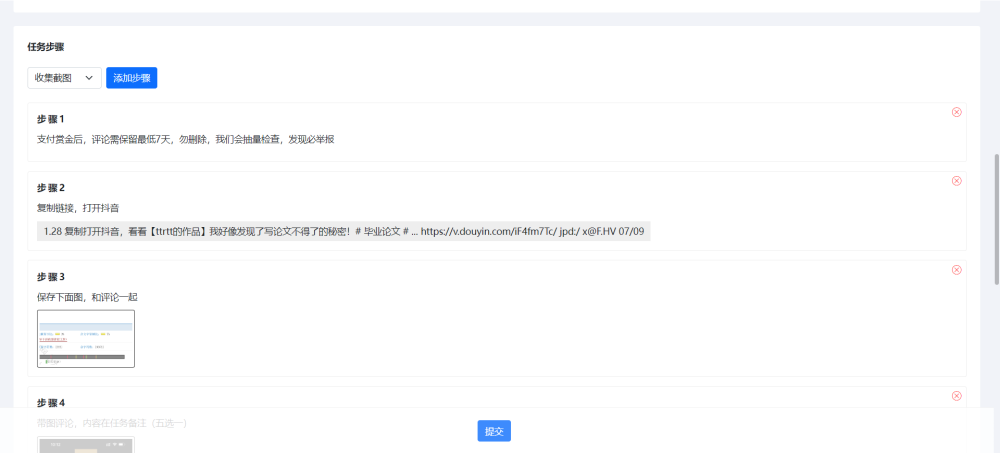Click the 步骤 4 title label
Image resolution: width=1000 pixels, height=453 pixels.
[50, 403]
